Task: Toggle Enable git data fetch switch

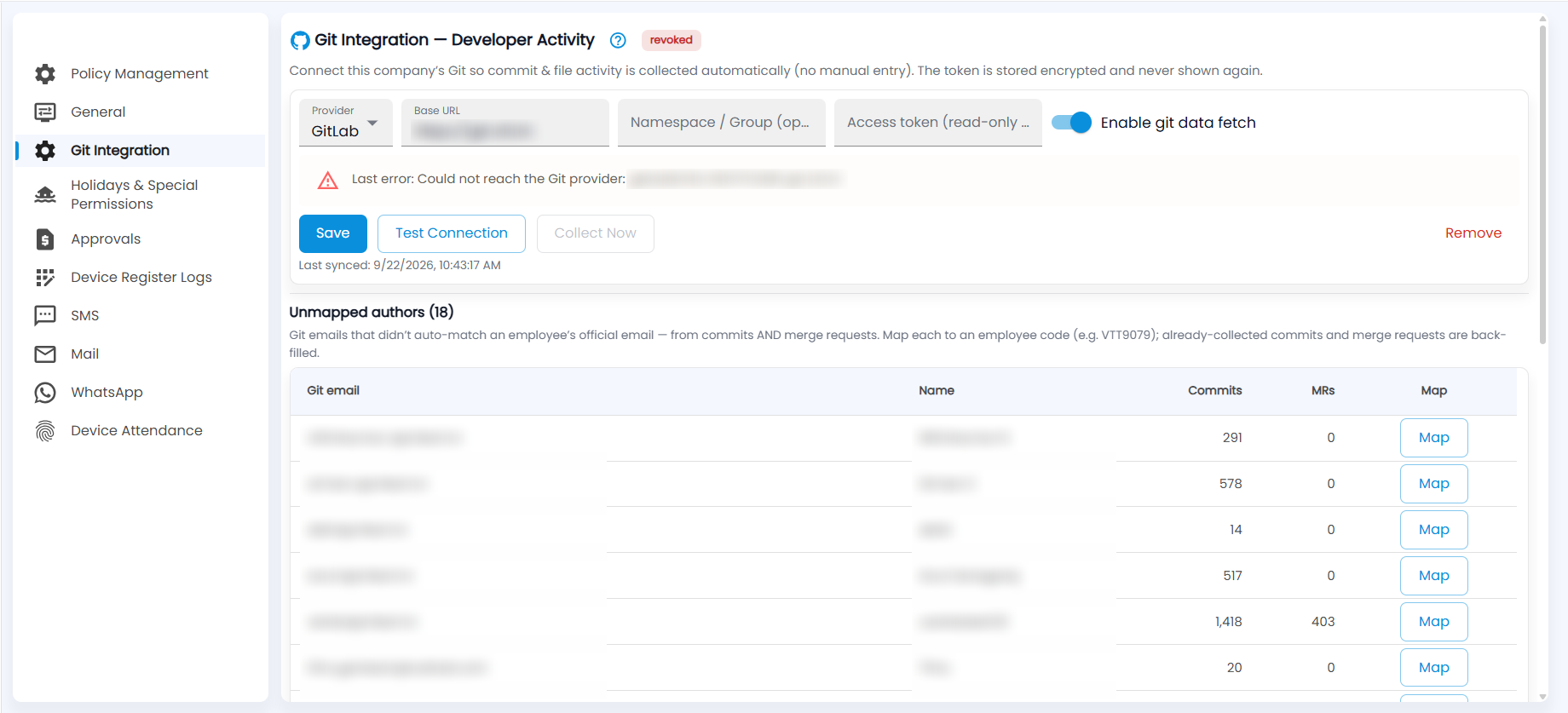Action: point(1071,123)
